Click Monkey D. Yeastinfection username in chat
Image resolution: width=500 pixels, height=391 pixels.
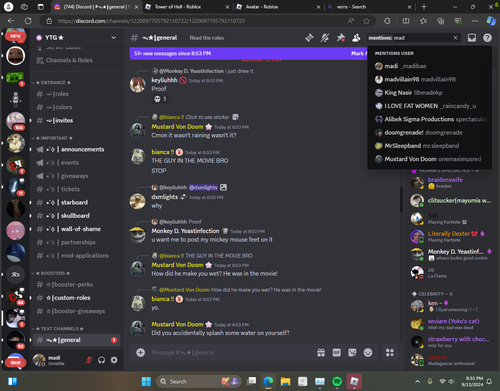(x=185, y=231)
